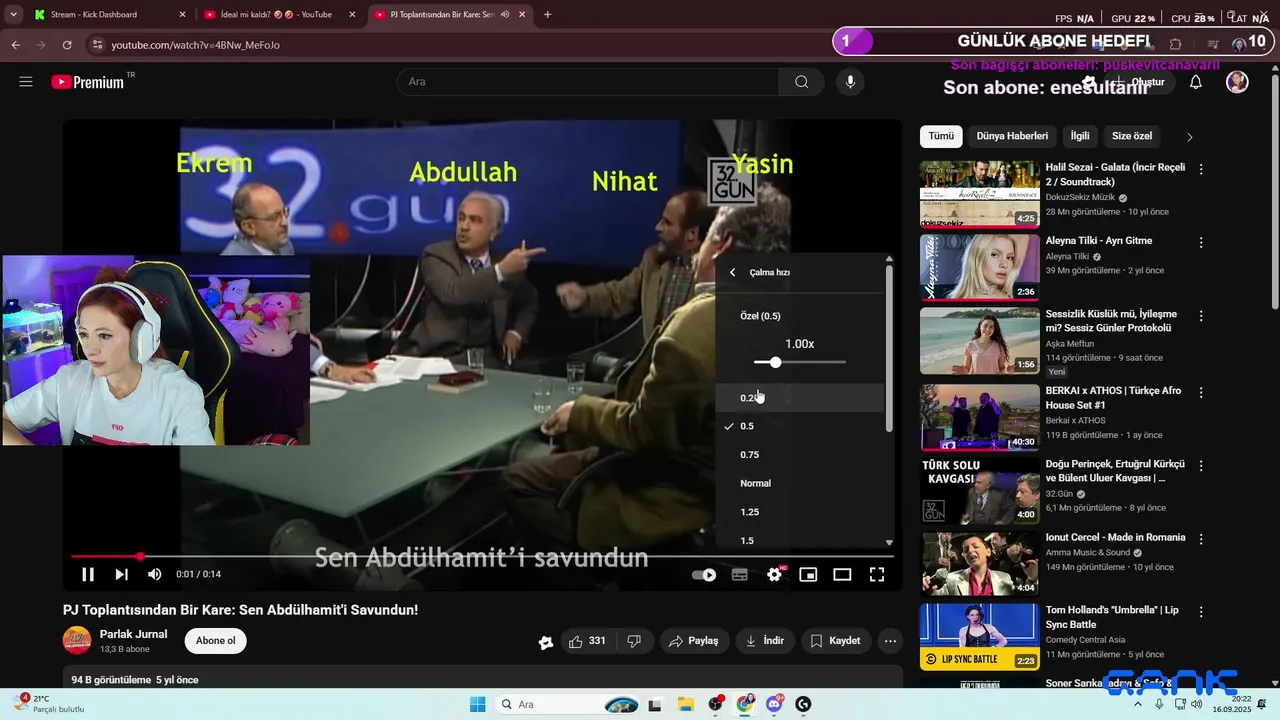Open options for BERKAI x ATHOS video
The image size is (1280, 720).
pos(1201,393)
